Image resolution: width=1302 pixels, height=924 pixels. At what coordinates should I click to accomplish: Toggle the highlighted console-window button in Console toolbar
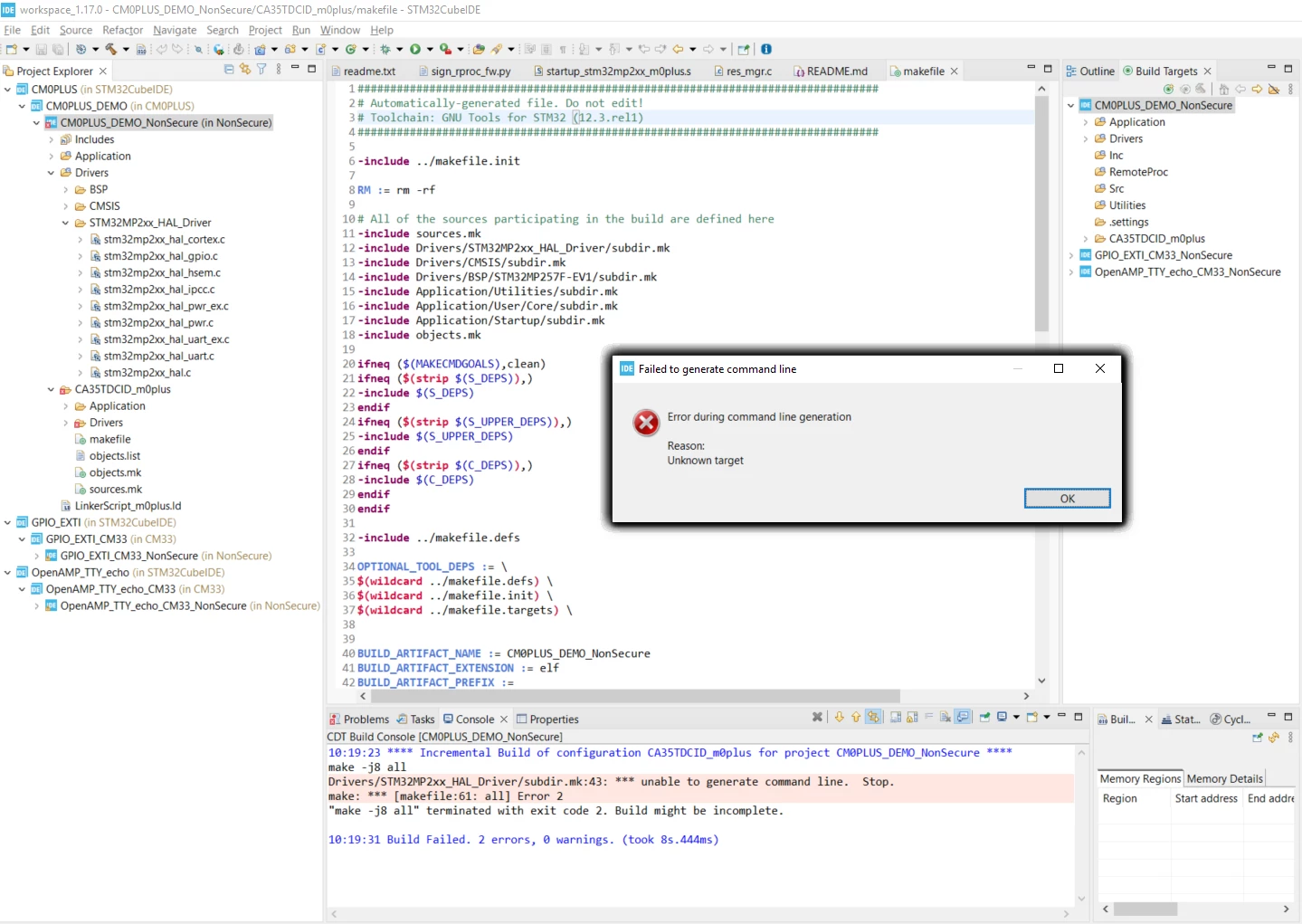tap(964, 717)
